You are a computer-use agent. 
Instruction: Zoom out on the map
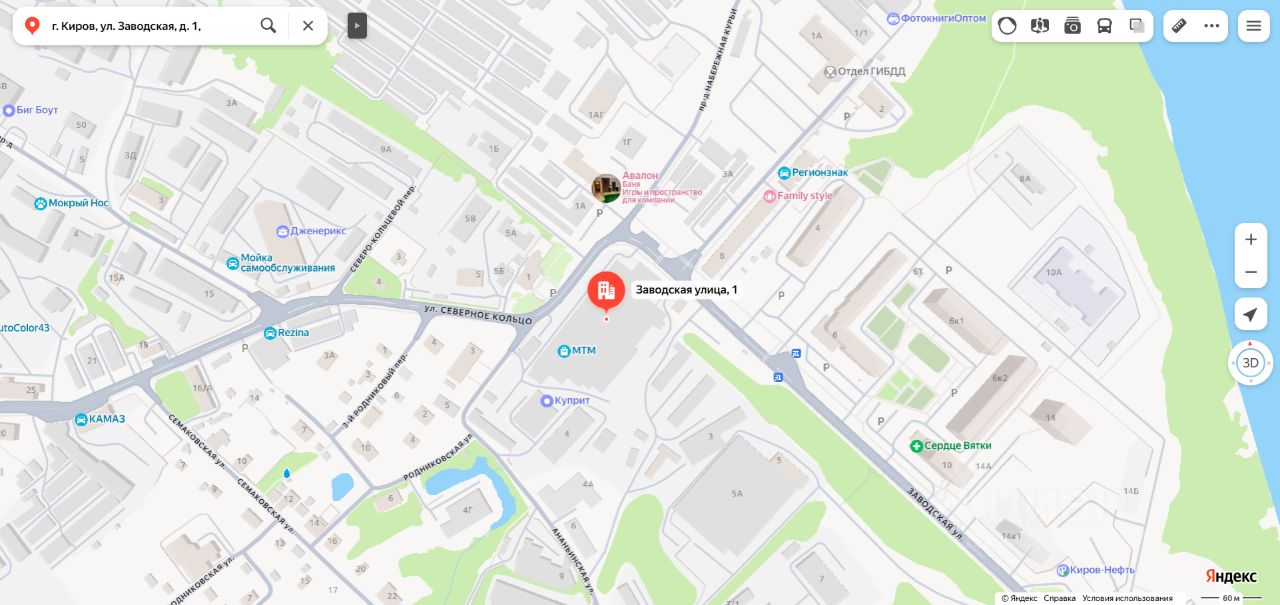pos(1251,272)
